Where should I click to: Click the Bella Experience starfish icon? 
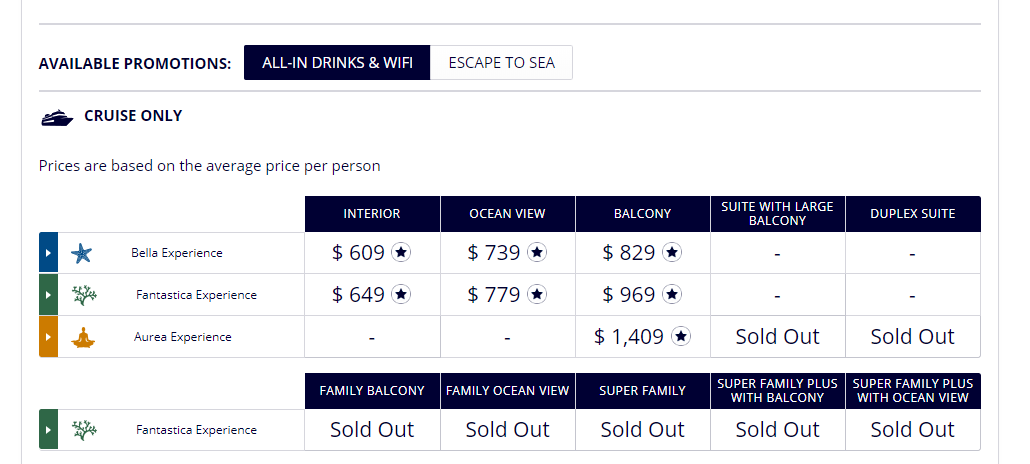pos(81,253)
